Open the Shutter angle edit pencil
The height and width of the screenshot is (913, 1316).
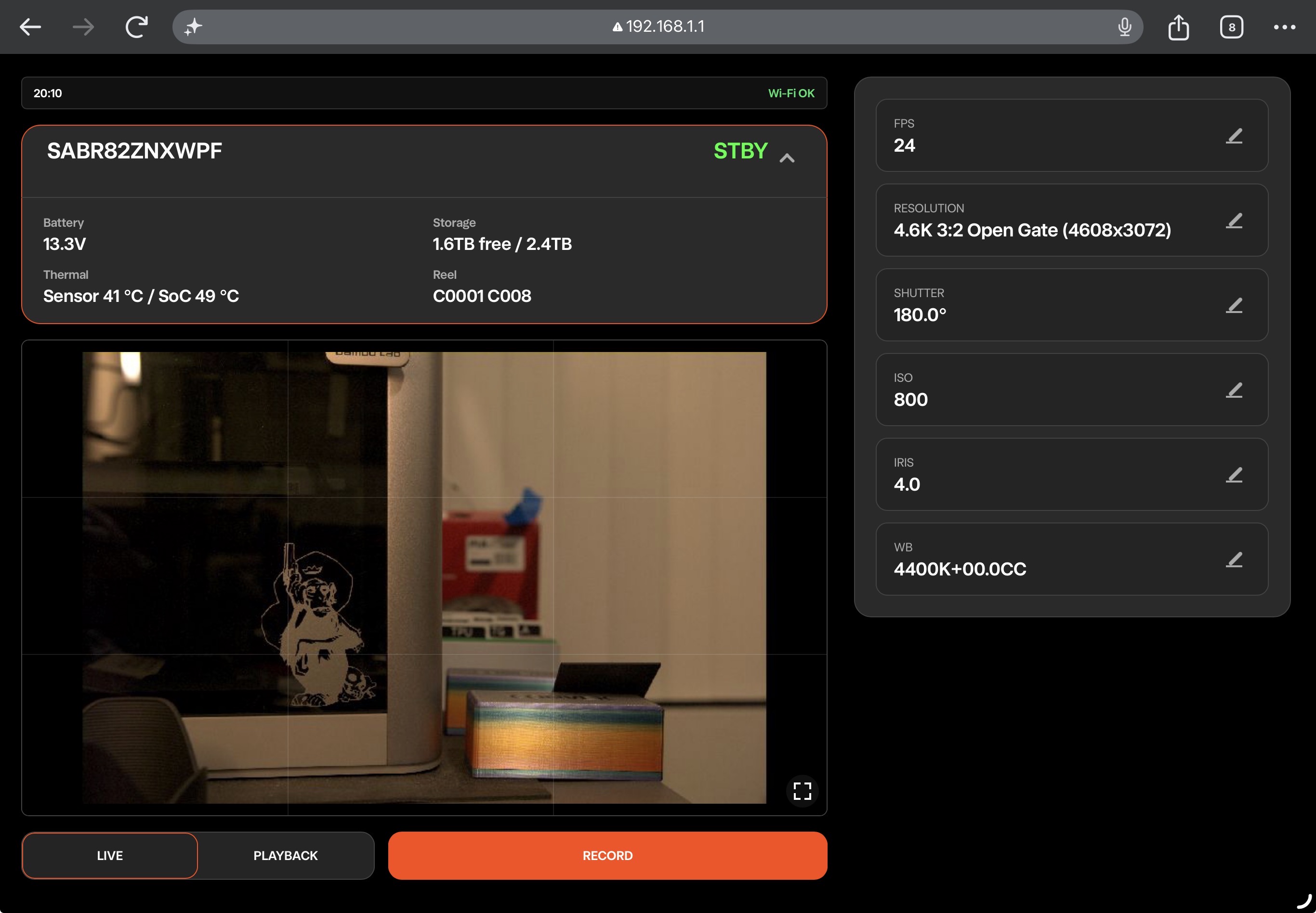pos(1234,305)
